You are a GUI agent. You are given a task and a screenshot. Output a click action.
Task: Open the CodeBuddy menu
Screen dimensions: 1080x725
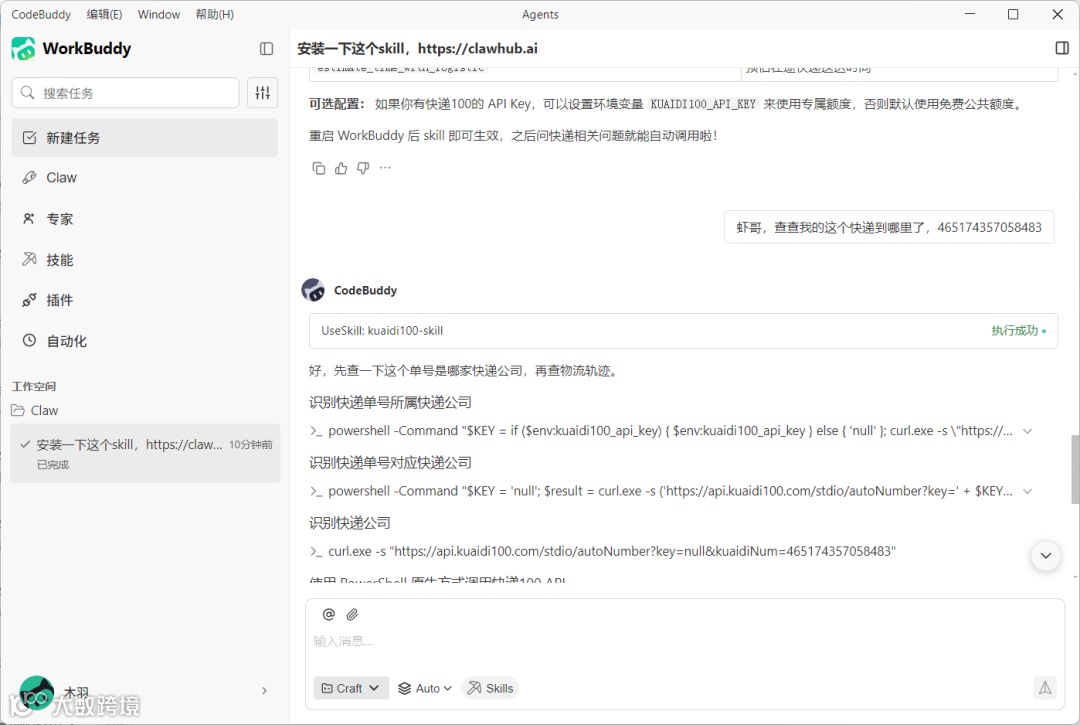[x=41, y=14]
